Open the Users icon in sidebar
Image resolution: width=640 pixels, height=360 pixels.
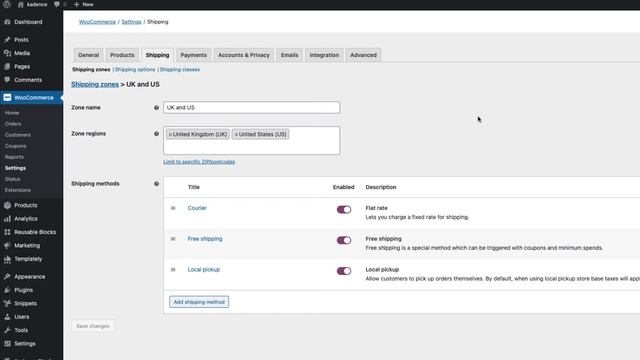tap(7, 317)
